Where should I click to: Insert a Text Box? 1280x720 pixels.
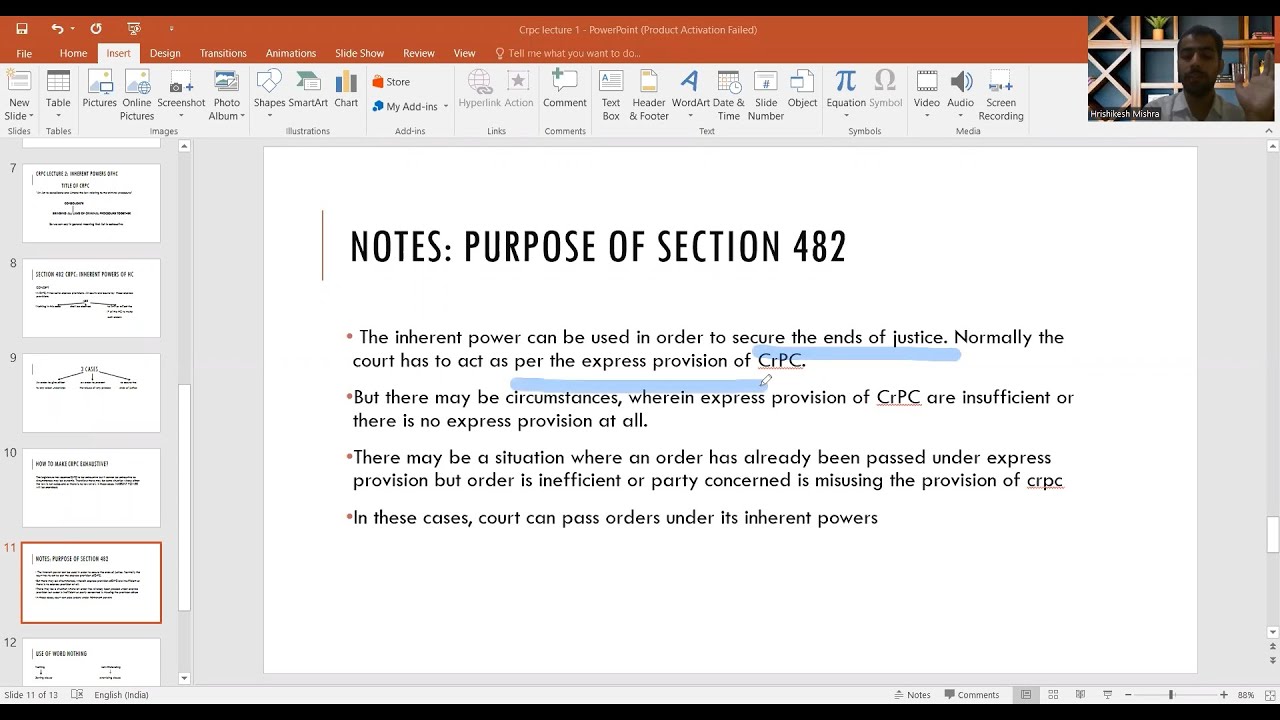point(611,95)
